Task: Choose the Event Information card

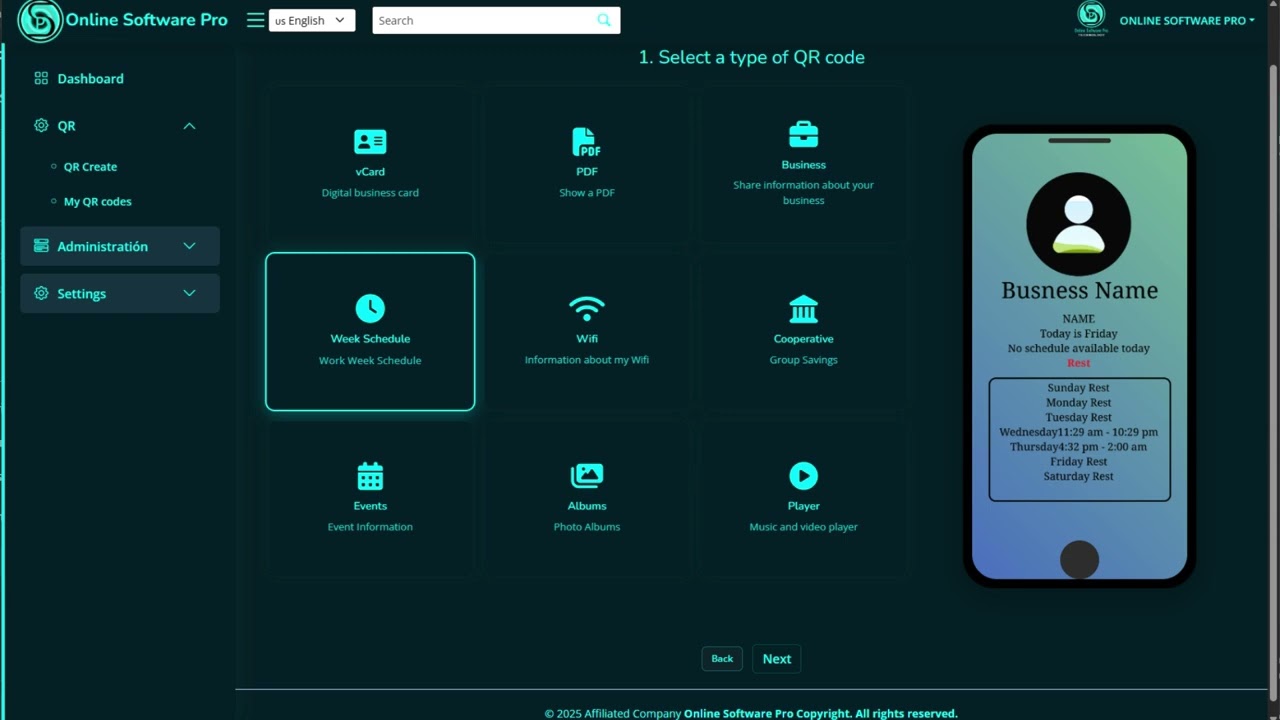Action: pyautogui.click(x=370, y=498)
